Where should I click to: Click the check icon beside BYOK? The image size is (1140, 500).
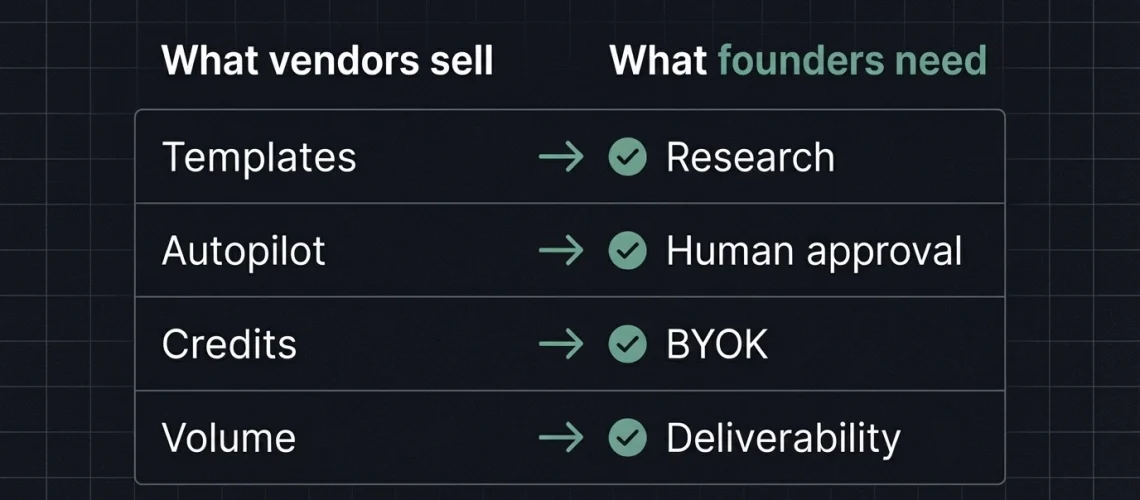(627, 344)
